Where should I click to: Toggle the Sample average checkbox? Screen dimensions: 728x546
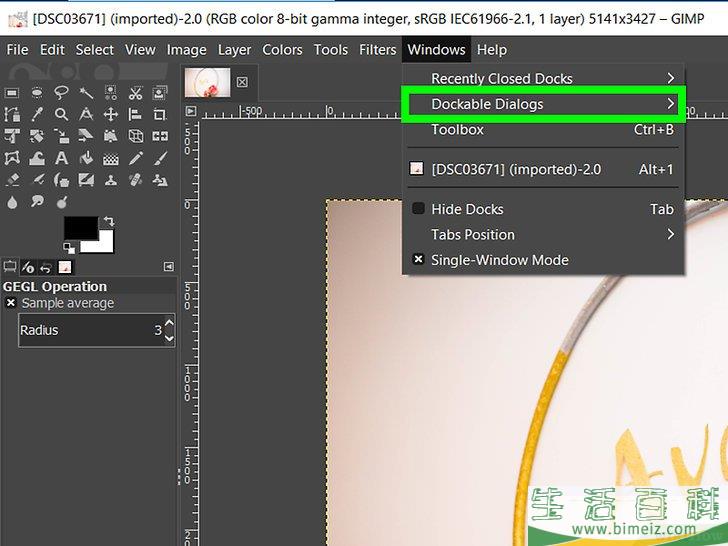11,303
